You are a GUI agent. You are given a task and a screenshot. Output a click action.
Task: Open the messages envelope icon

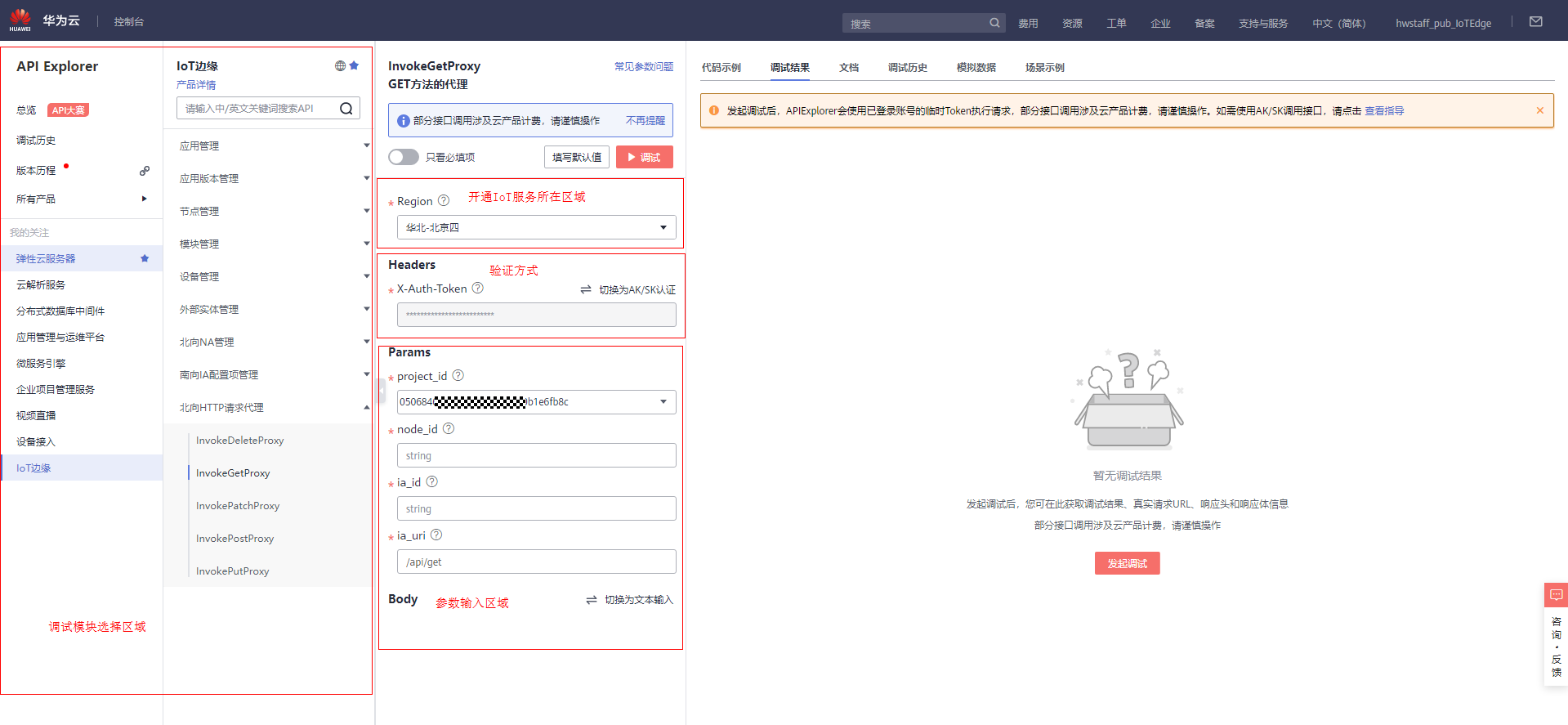pyautogui.click(x=1536, y=22)
